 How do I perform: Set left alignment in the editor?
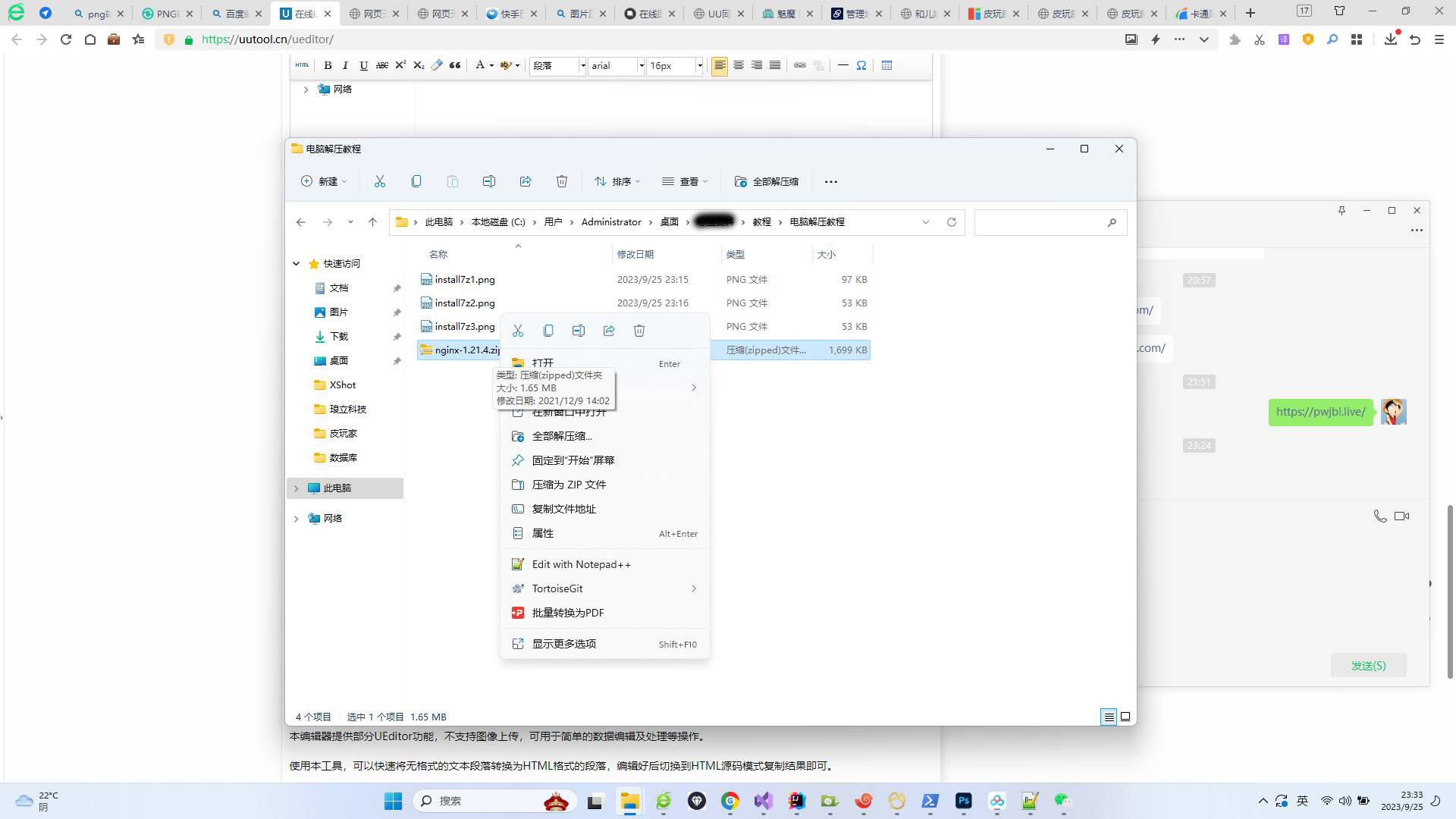coord(720,66)
